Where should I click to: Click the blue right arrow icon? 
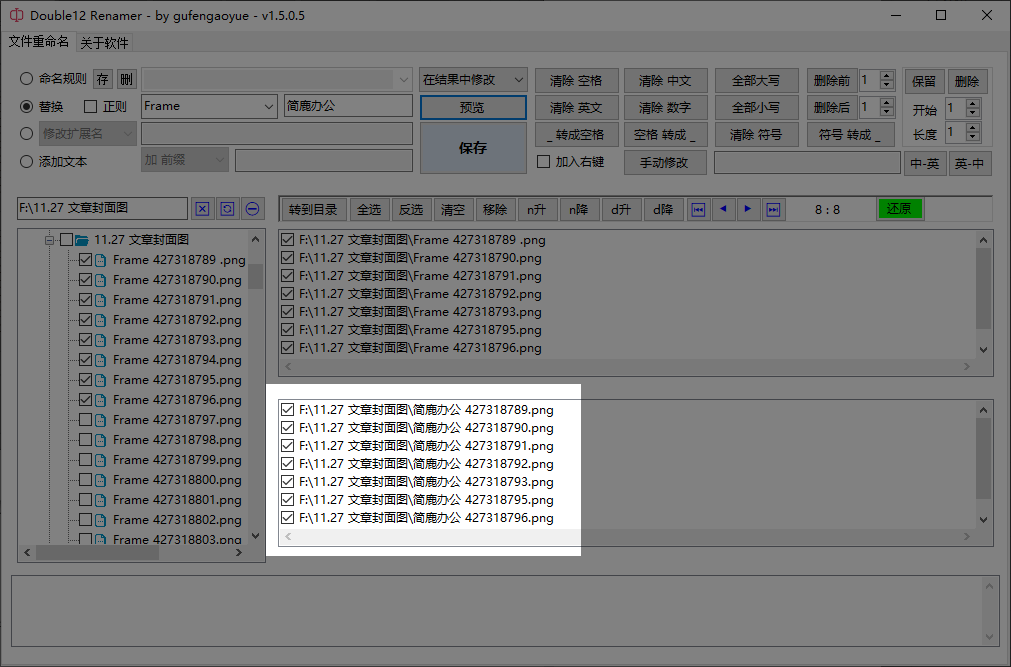748,210
